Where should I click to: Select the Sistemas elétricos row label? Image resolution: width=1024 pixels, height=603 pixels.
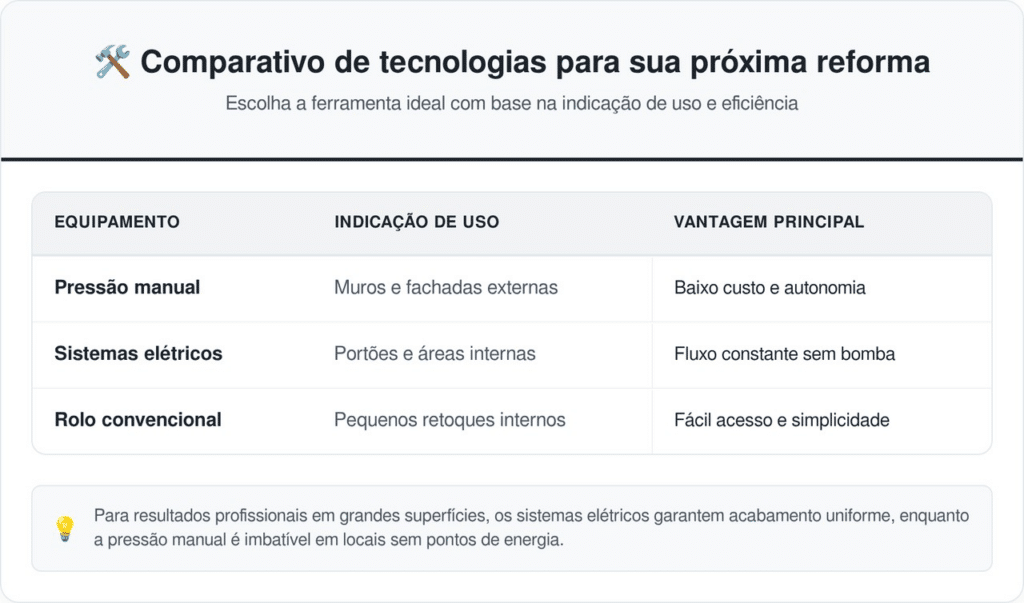point(138,354)
